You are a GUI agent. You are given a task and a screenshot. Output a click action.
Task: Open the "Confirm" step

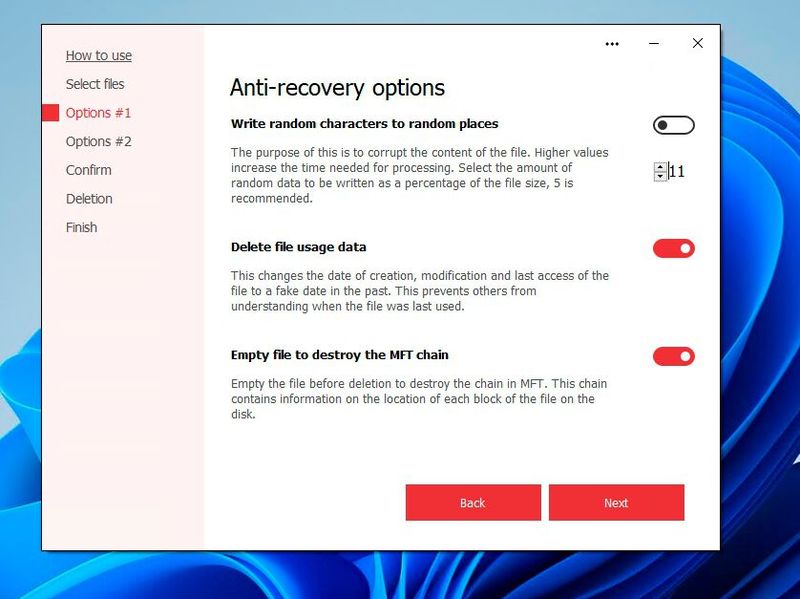coord(88,170)
